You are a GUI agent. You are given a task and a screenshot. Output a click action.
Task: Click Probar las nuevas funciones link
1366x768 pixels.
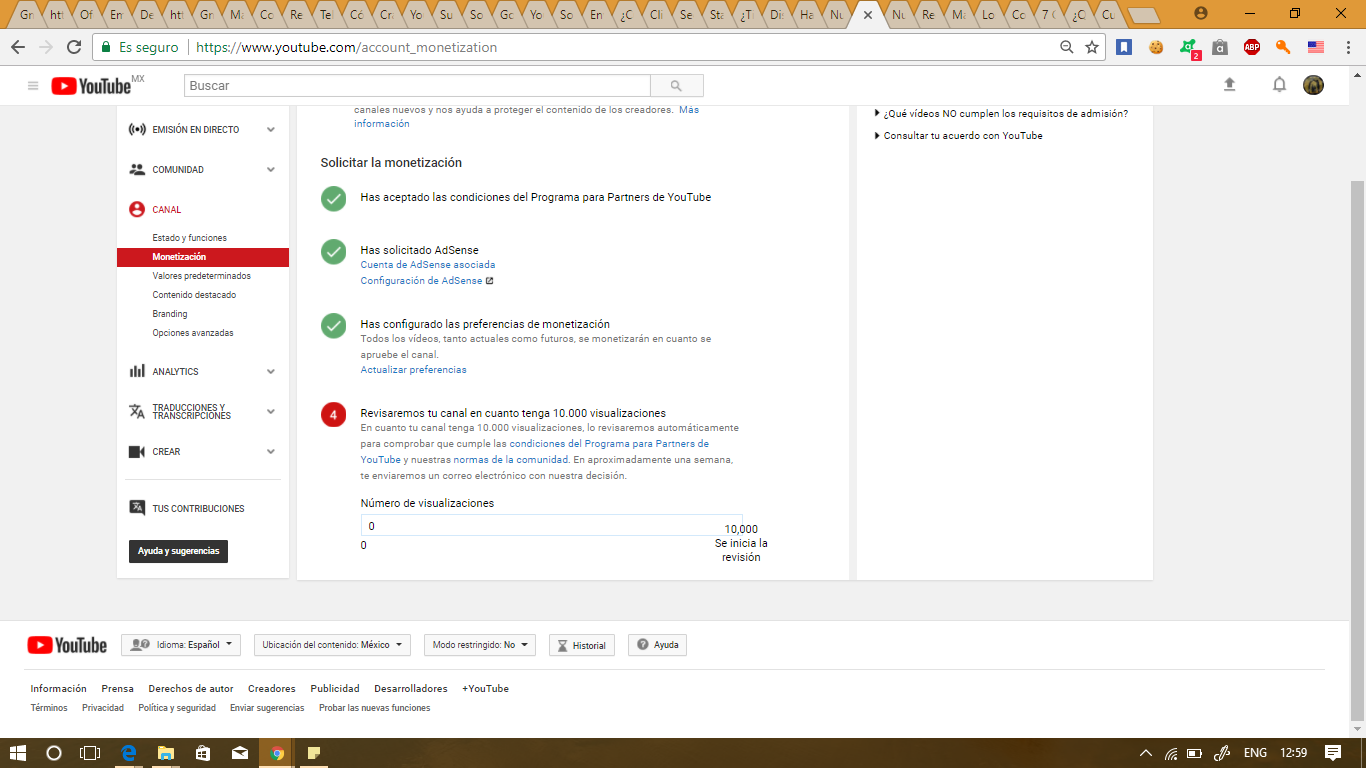coord(374,708)
